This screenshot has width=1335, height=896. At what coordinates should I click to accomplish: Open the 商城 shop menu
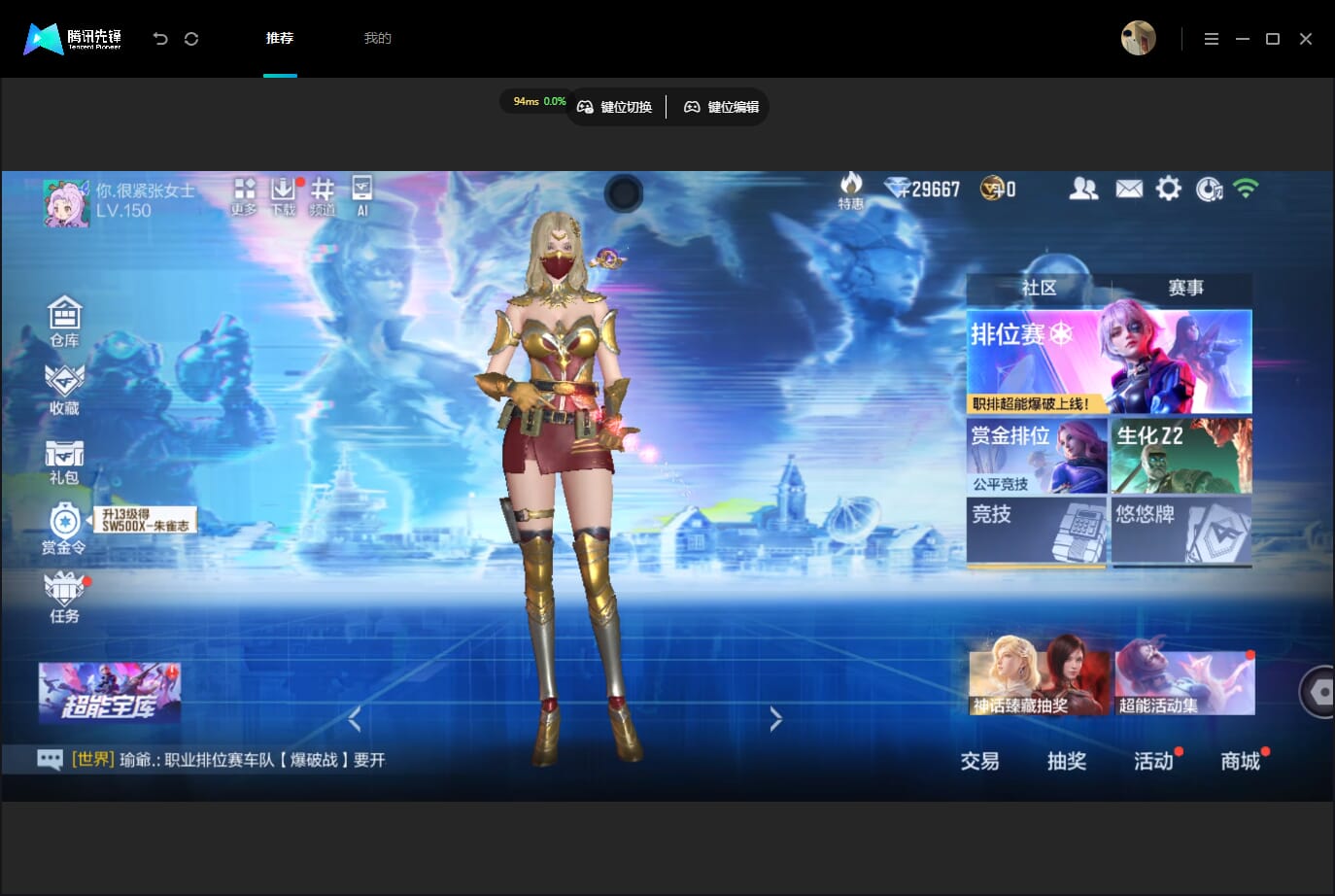click(1241, 761)
